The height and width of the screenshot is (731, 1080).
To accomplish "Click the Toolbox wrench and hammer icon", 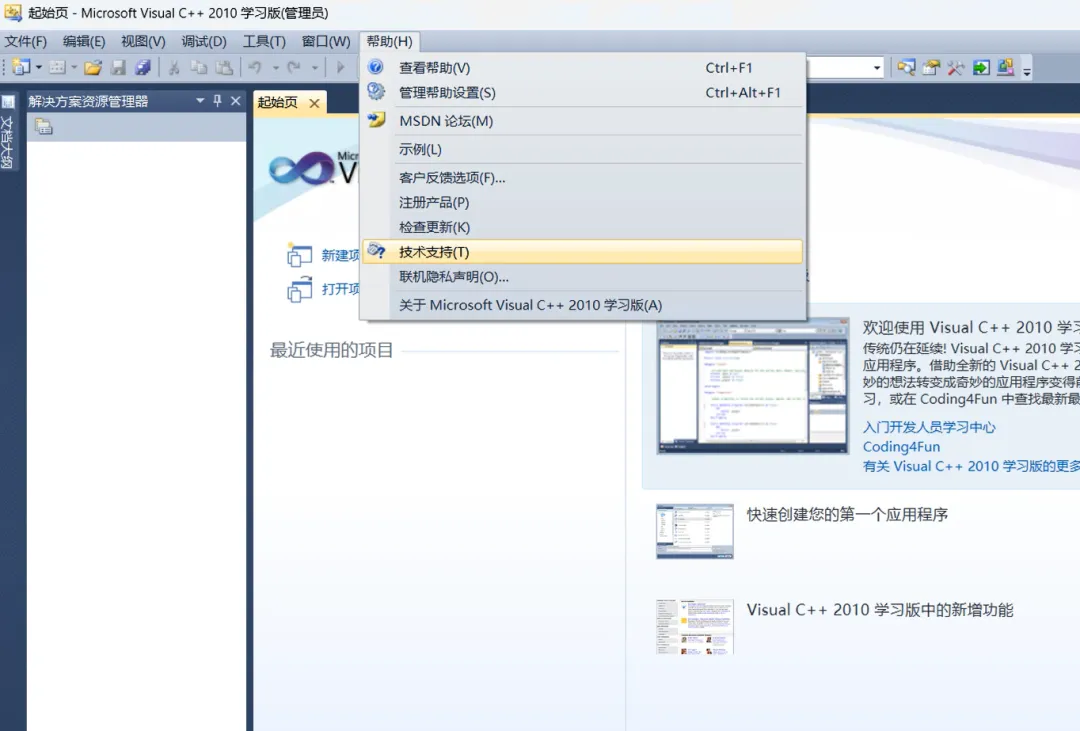I will tap(956, 68).
